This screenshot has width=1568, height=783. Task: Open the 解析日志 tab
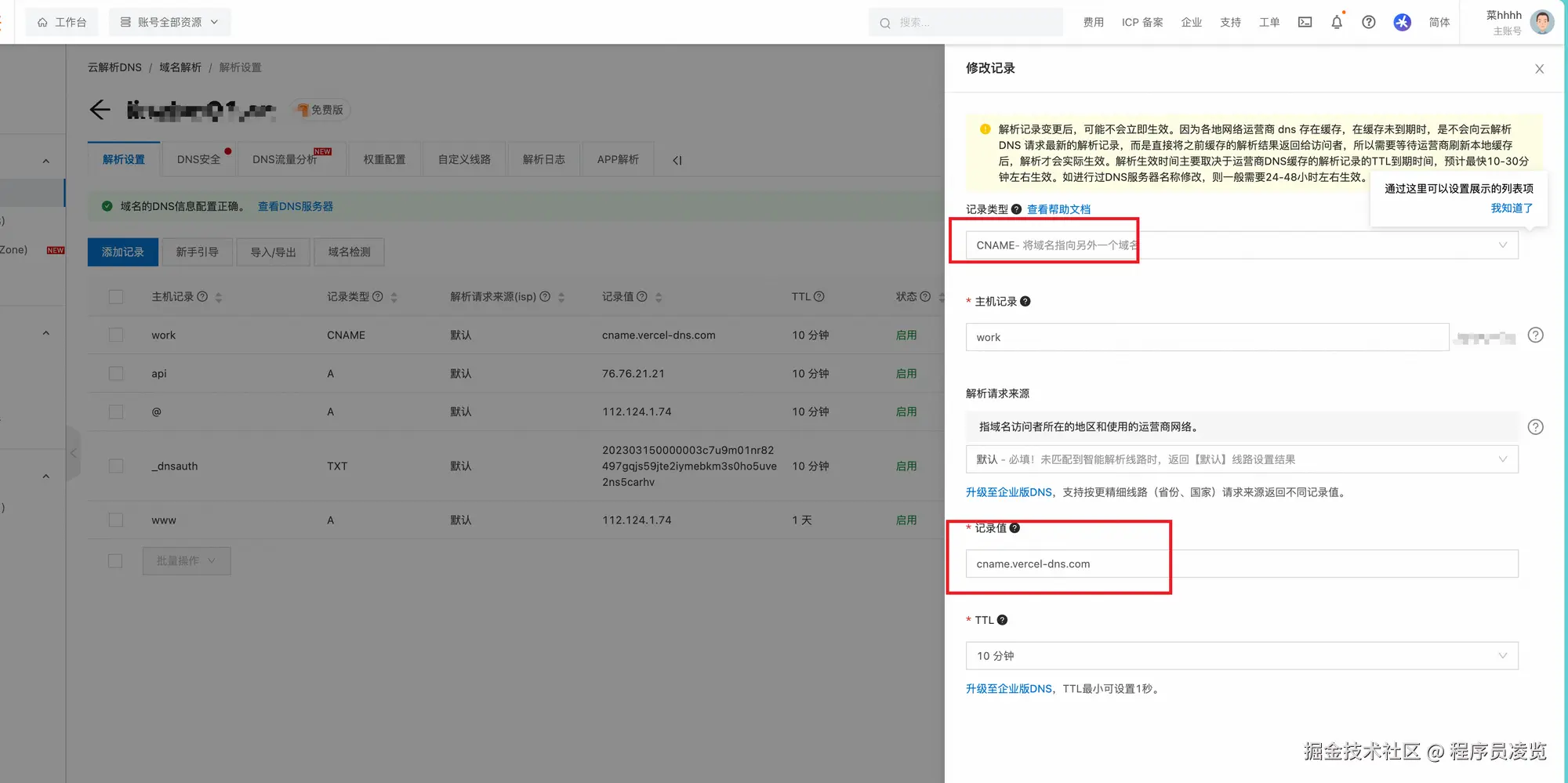pos(543,160)
